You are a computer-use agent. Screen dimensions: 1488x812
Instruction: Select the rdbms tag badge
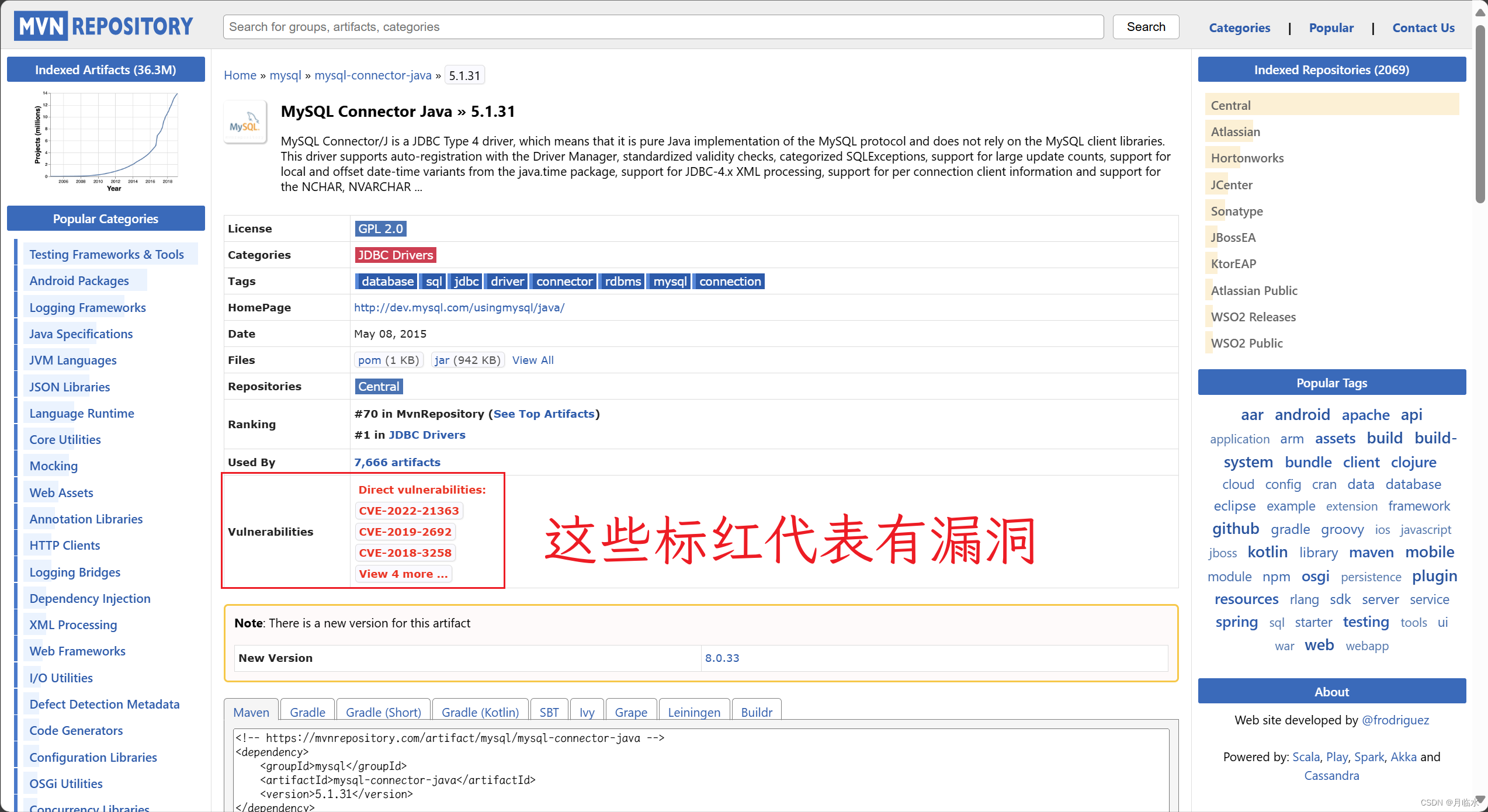tap(623, 282)
